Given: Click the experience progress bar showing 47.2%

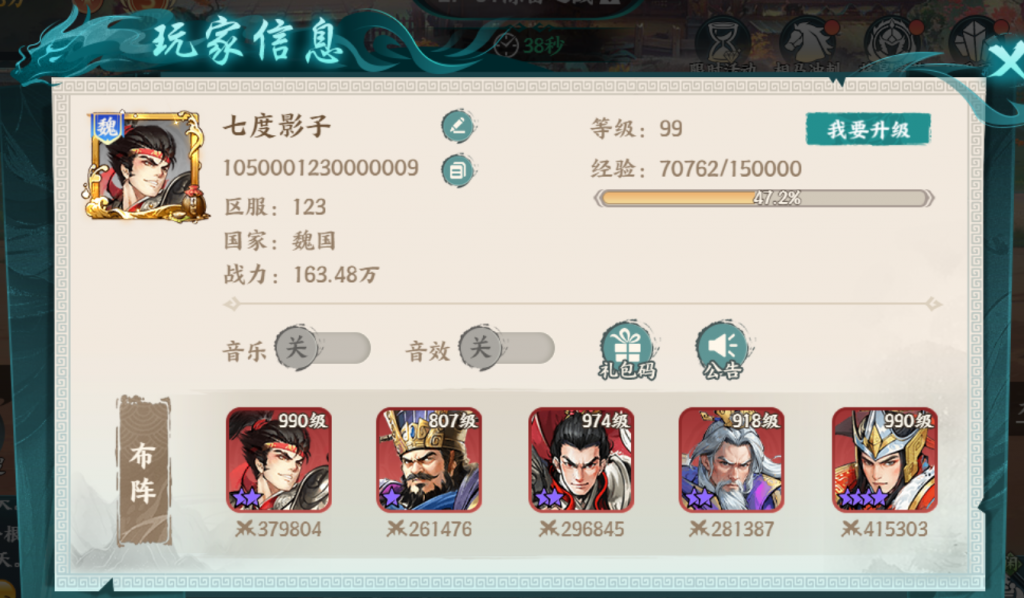Looking at the screenshot, I should 764,198.
